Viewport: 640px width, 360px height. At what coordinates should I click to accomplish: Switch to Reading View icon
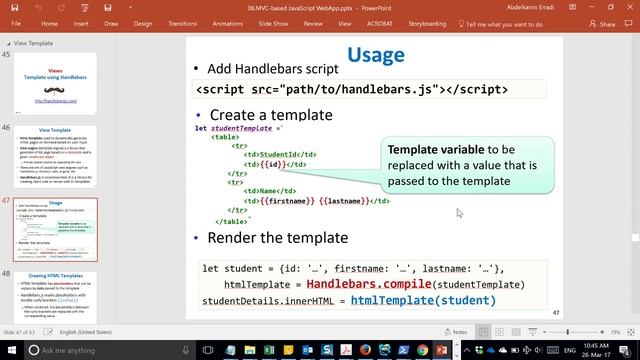[516, 332]
